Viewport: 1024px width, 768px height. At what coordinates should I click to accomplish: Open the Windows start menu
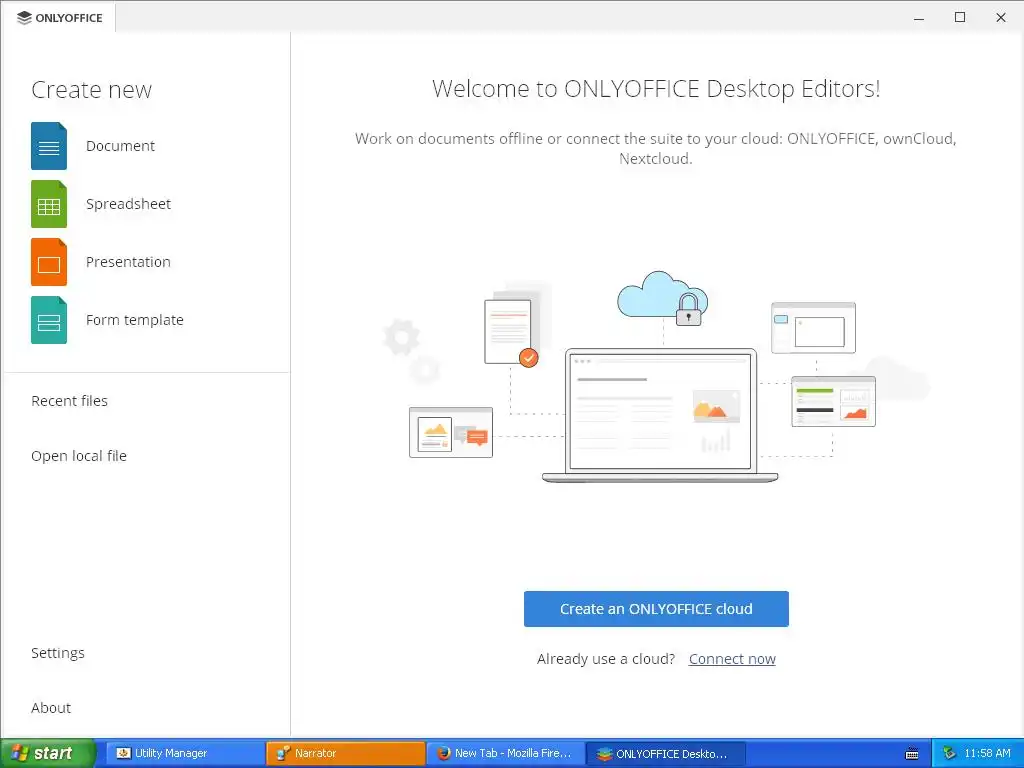[x=47, y=753]
